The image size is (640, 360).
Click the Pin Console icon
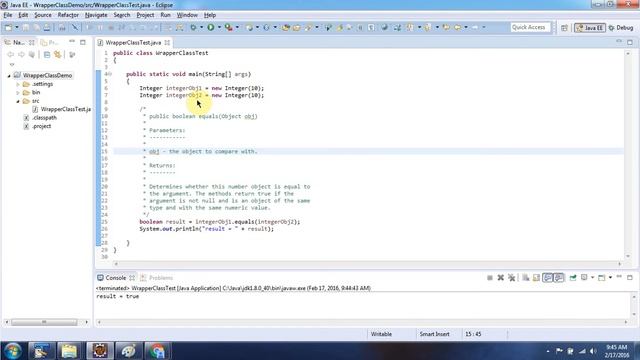(573, 278)
